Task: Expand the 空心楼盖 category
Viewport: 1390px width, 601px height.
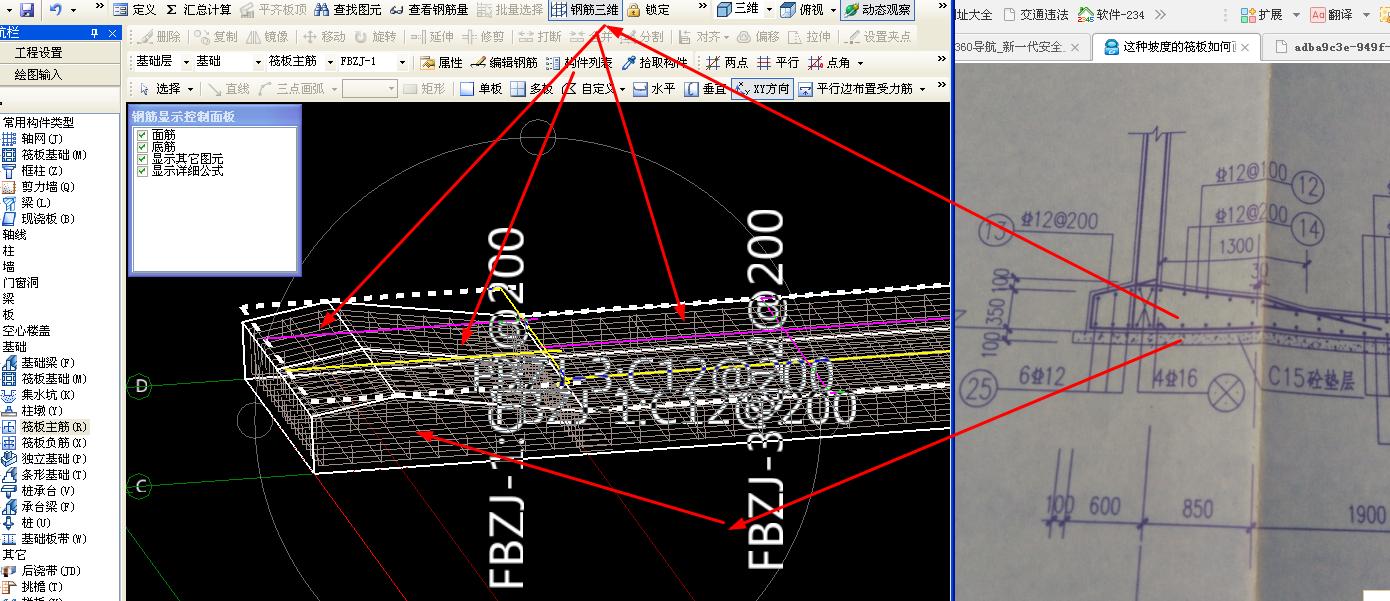Action: click(x=26, y=331)
